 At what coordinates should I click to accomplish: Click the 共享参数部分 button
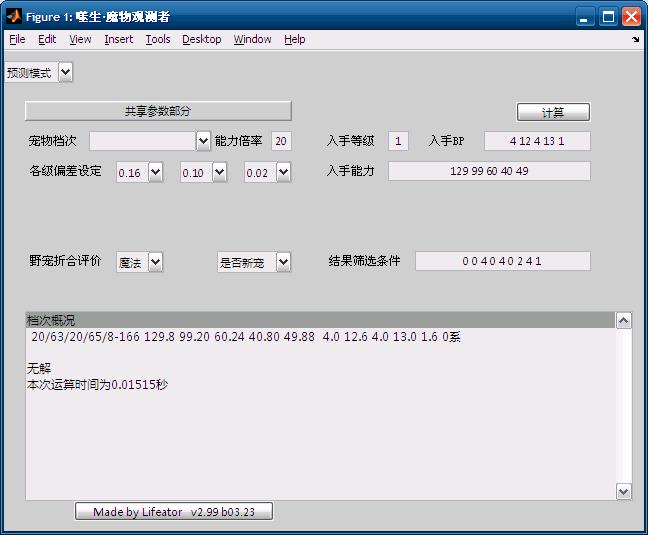point(158,111)
